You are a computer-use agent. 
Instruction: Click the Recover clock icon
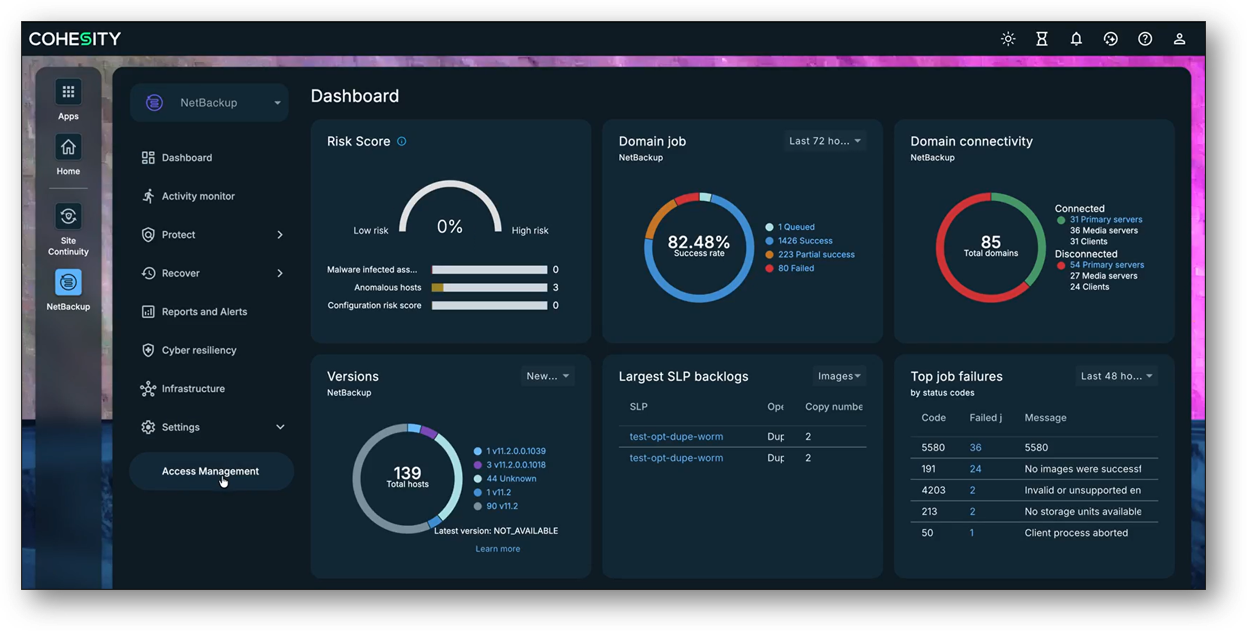(x=148, y=273)
